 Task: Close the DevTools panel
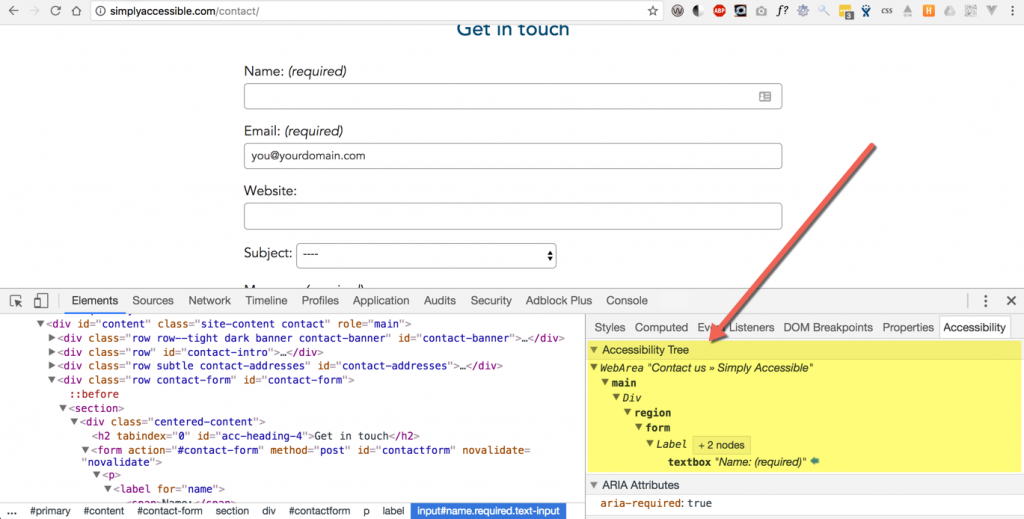(x=1011, y=300)
